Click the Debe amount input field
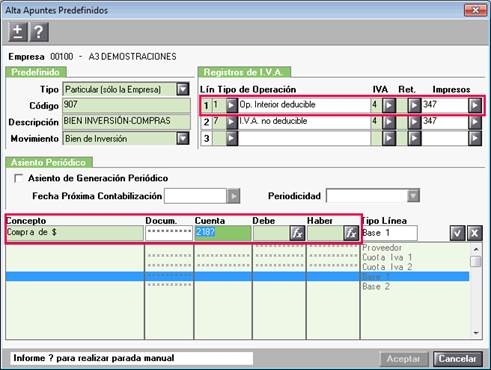 tap(271, 233)
